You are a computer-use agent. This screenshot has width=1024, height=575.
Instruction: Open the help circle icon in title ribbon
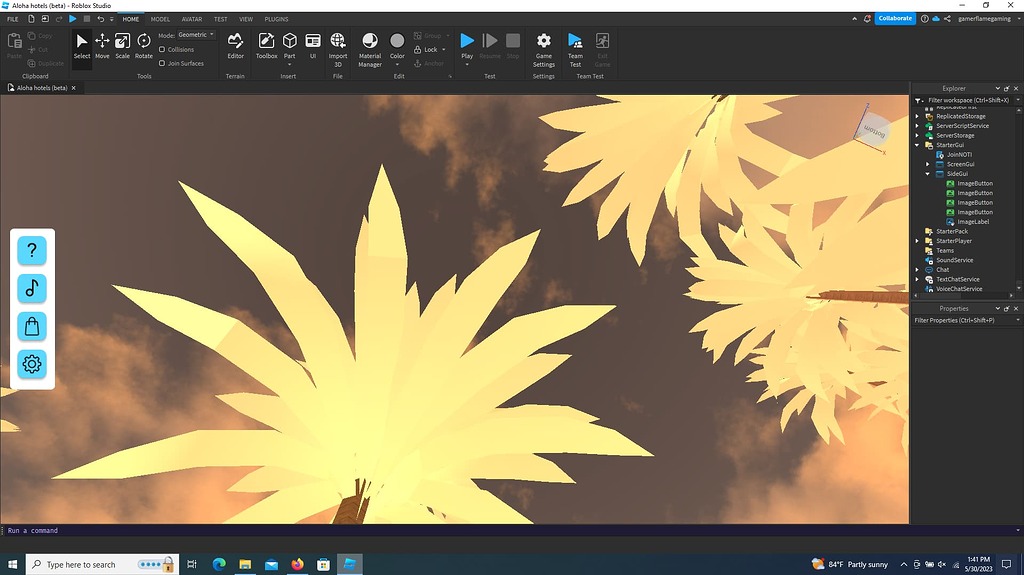click(925, 19)
